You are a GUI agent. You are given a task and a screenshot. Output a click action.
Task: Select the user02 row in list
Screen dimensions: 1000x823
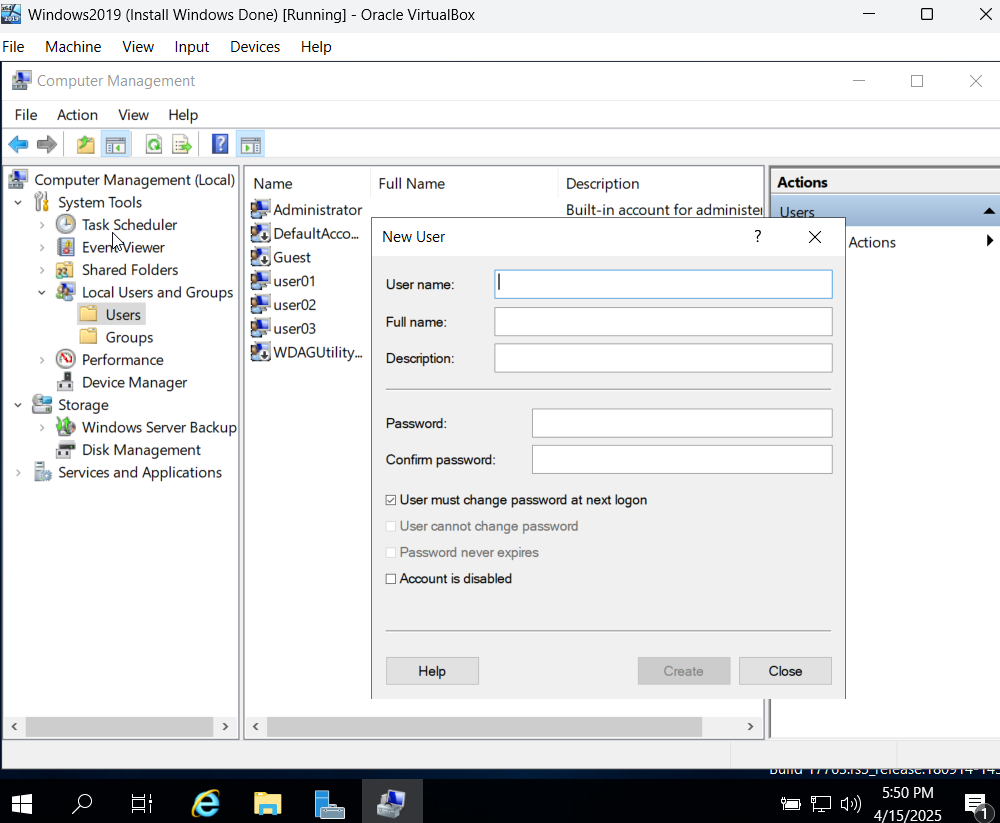[x=284, y=304]
